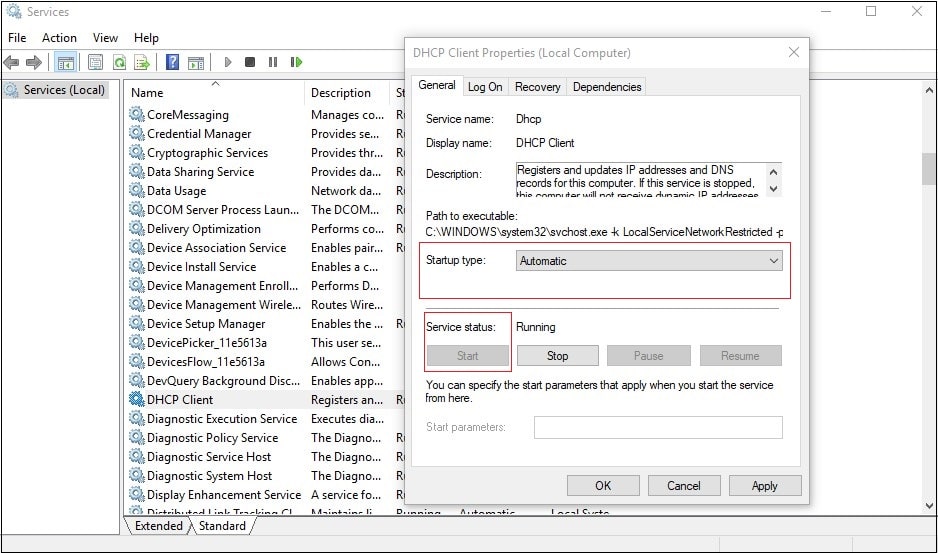
Task: Click description box scroll up arrow
Action: [773, 172]
